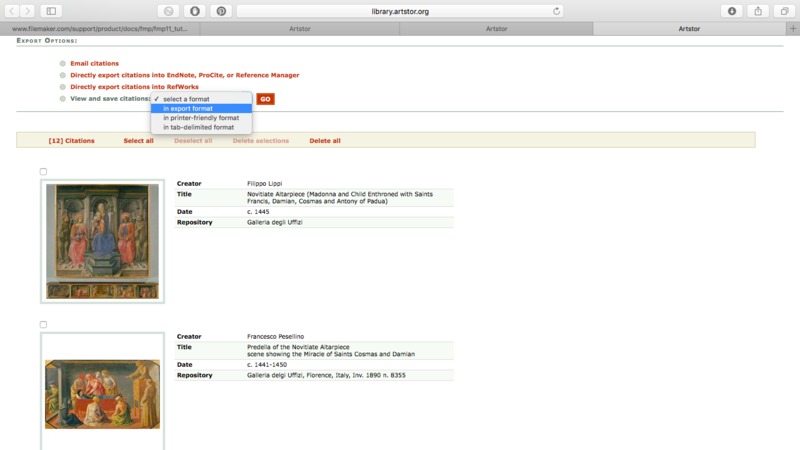This screenshot has height=450, width=800.
Task: Choose 'in printer-friendly format' option
Action: click(201, 118)
